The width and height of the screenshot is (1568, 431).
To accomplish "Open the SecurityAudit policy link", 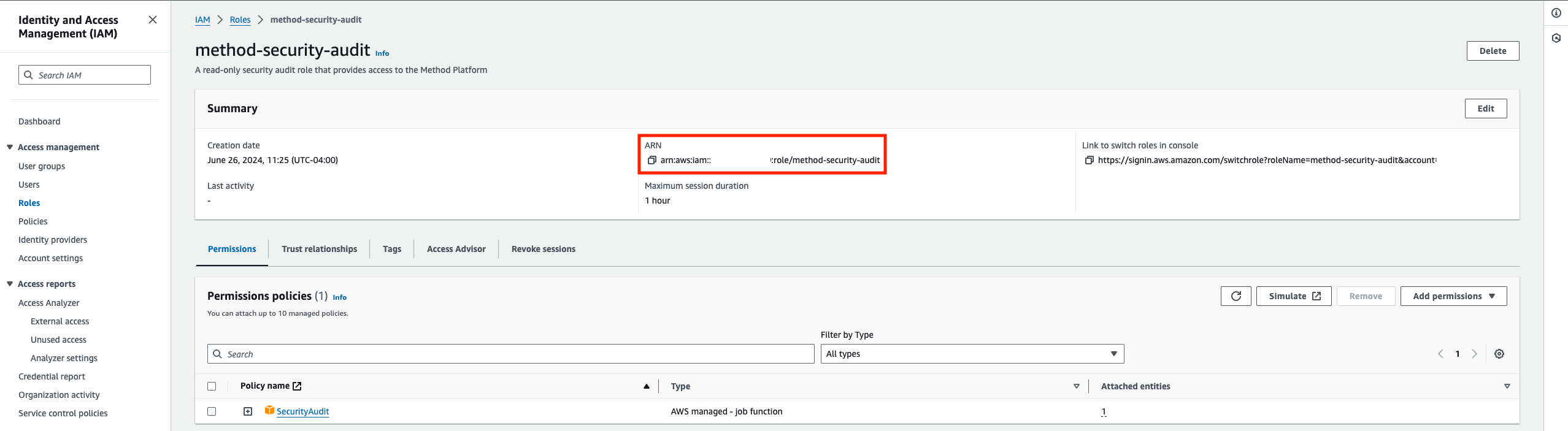I will coord(302,411).
